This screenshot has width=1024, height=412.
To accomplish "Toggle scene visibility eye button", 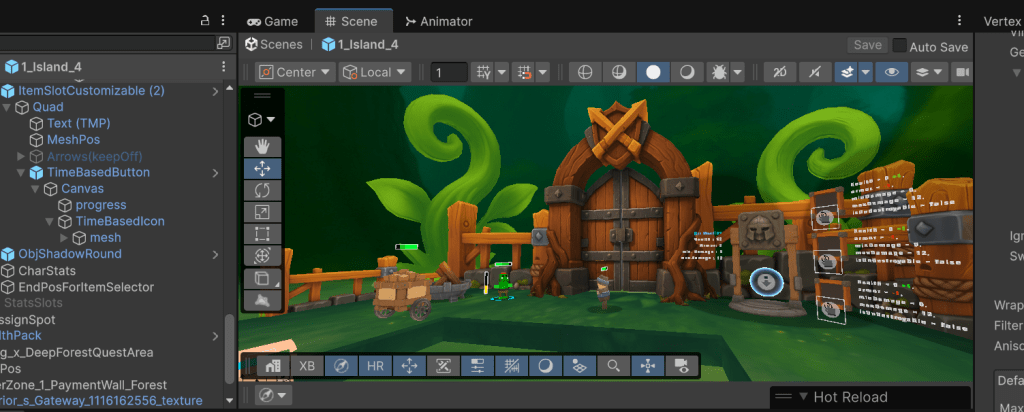I will (890, 72).
